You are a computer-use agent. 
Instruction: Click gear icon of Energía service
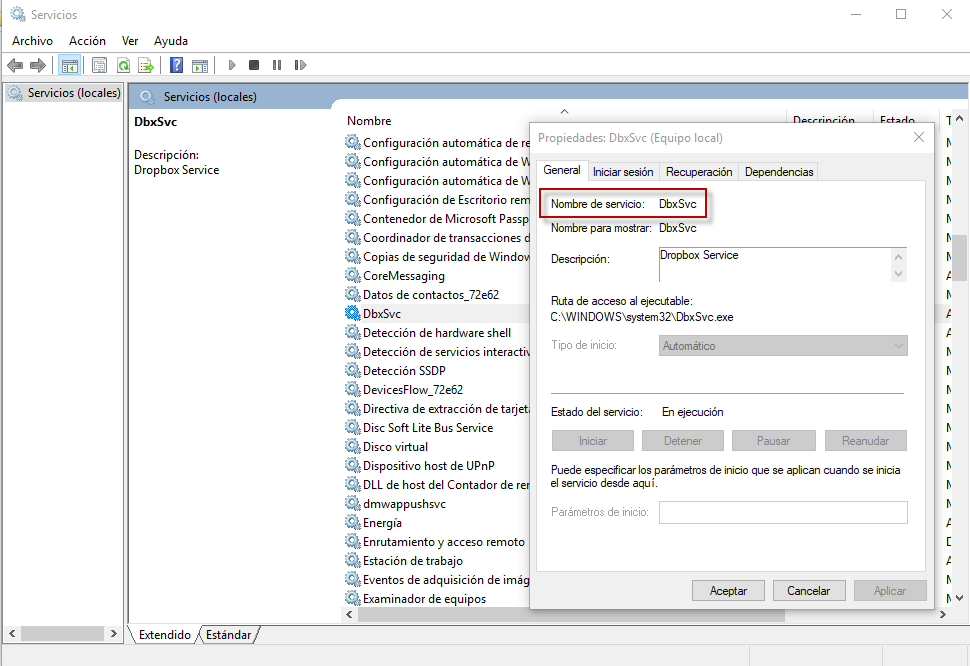pos(353,523)
